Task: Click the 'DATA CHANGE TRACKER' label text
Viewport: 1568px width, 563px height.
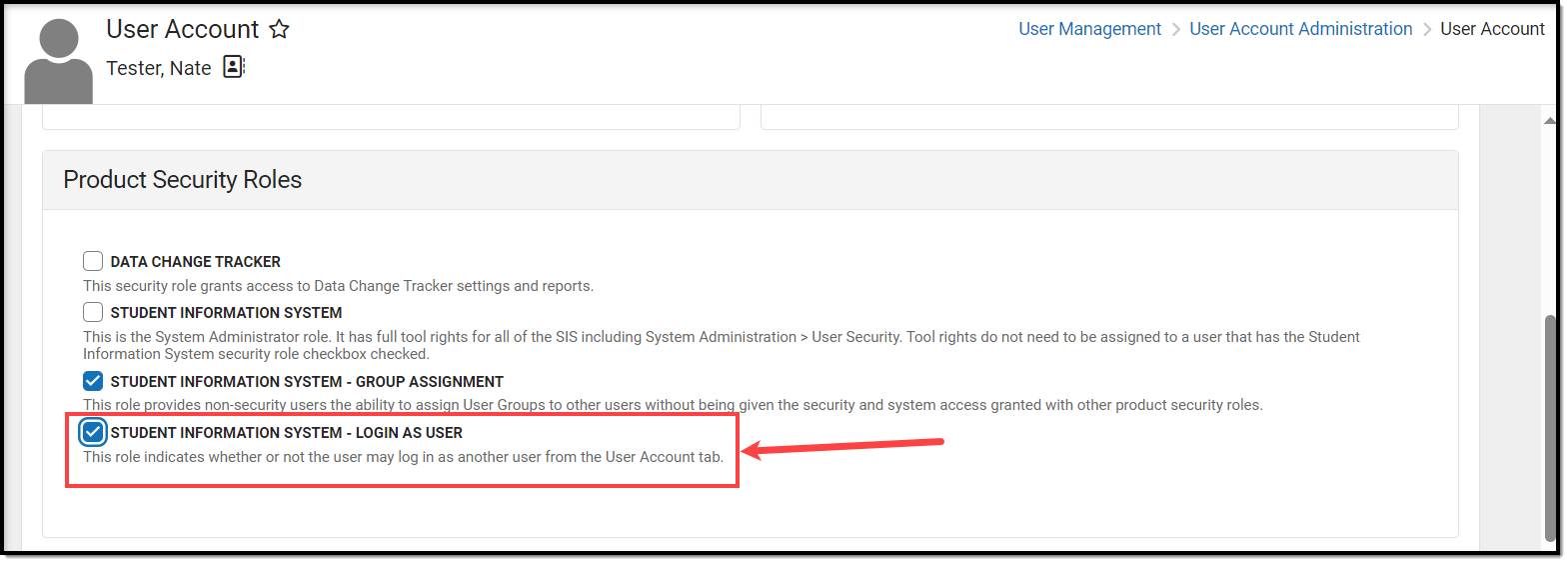Action: pos(196,262)
